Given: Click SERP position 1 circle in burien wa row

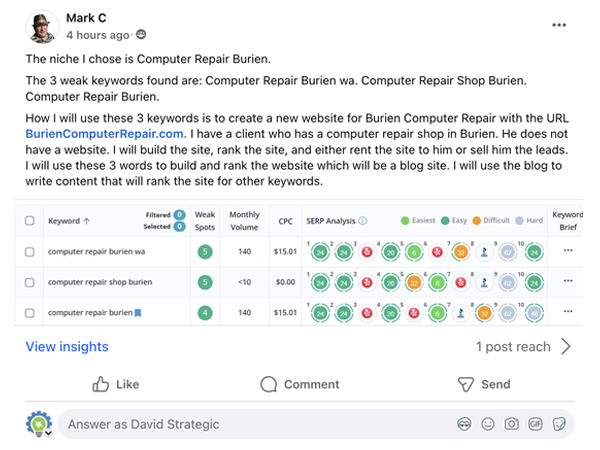Looking at the screenshot, I should [320, 252].
